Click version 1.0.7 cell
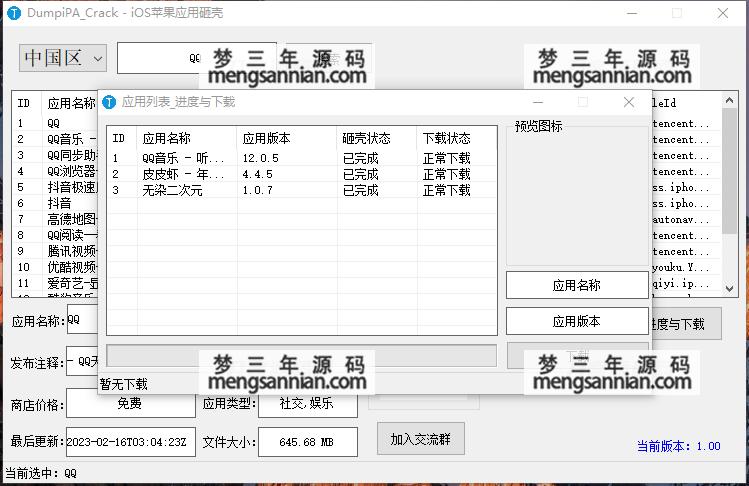Image resolution: width=749 pixels, height=486 pixels. pyautogui.click(x=257, y=191)
